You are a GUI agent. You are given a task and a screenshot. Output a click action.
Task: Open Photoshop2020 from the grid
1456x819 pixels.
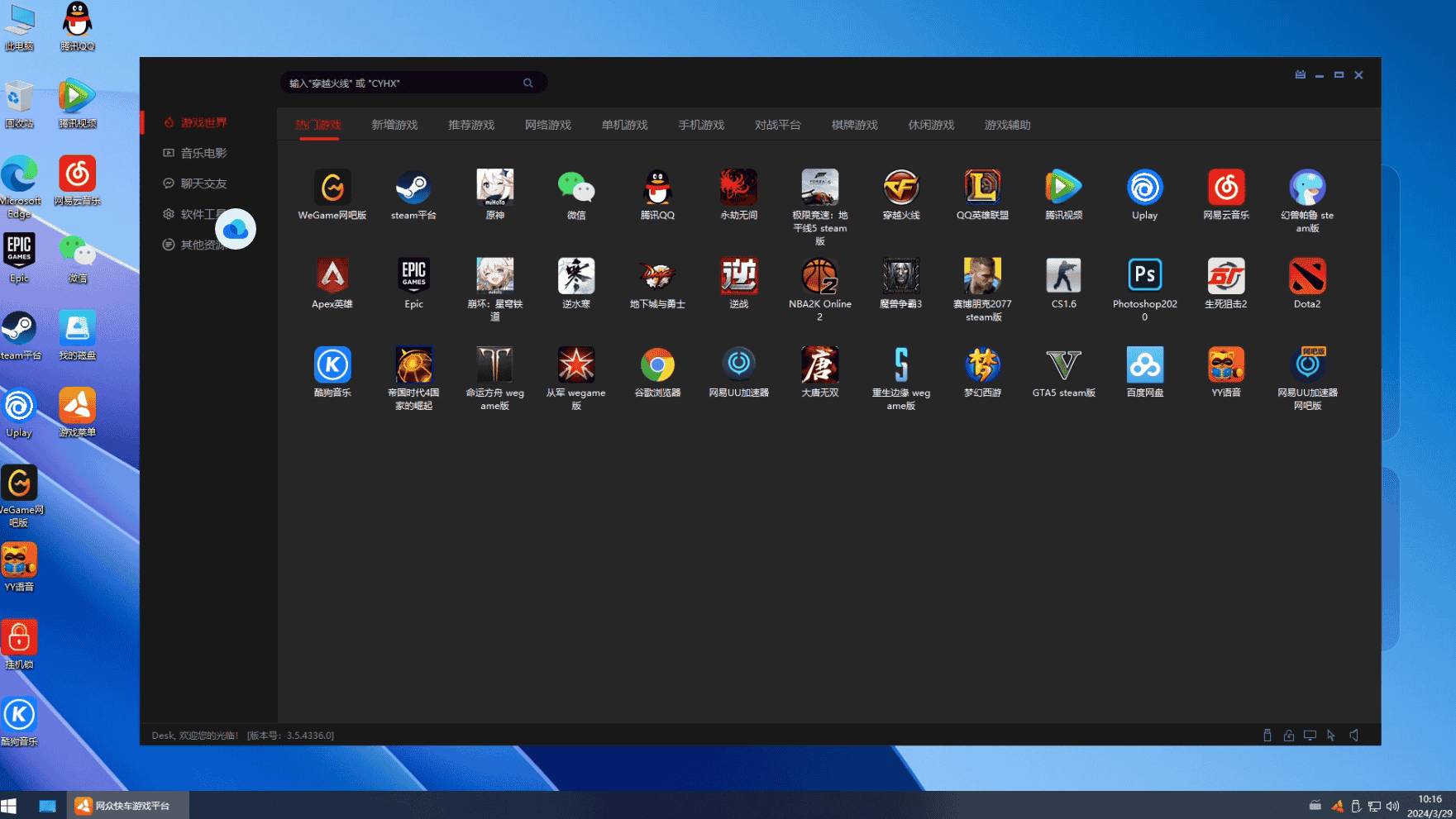(1144, 277)
